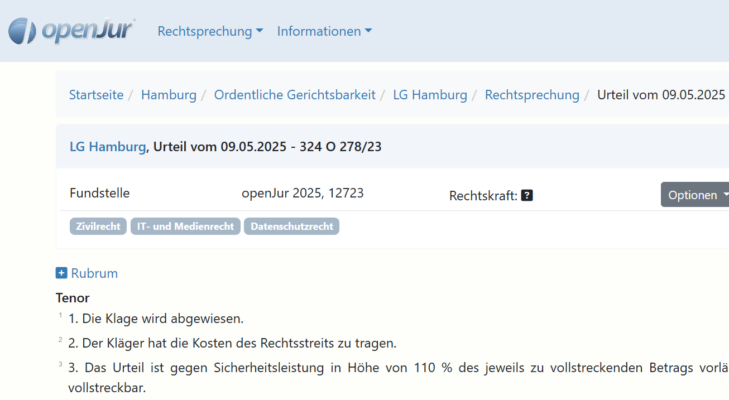Click the plus icon beside Rubrum

click(x=61, y=273)
